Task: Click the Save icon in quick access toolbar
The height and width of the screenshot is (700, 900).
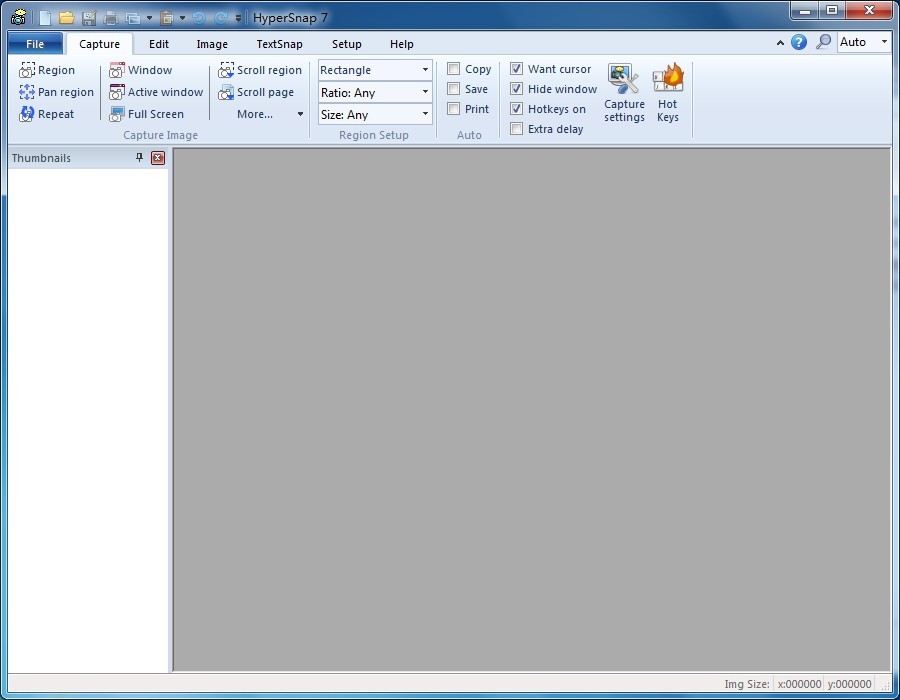Action: (89, 18)
